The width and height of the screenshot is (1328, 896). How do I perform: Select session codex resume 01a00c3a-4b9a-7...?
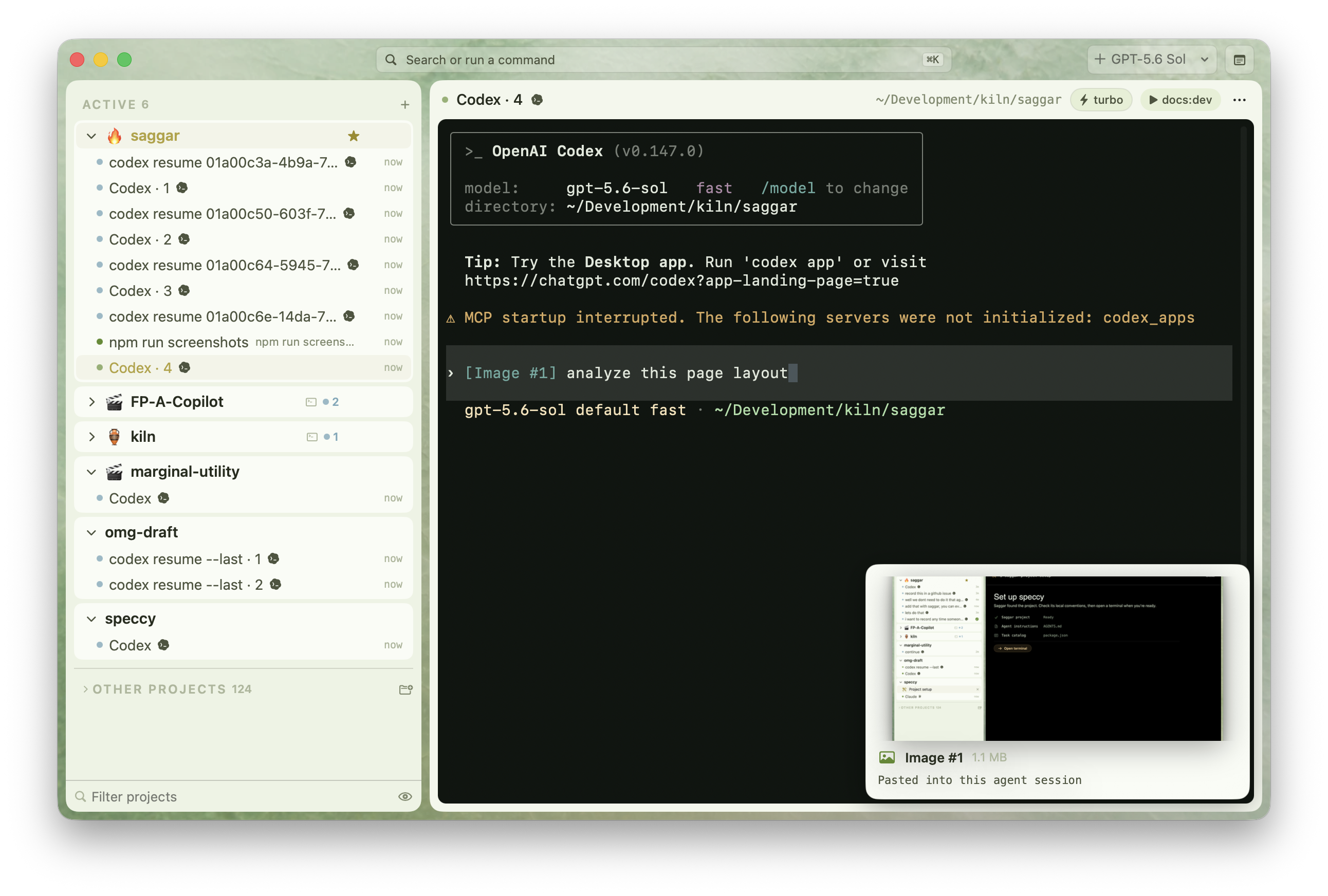click(x=243, y=162)
